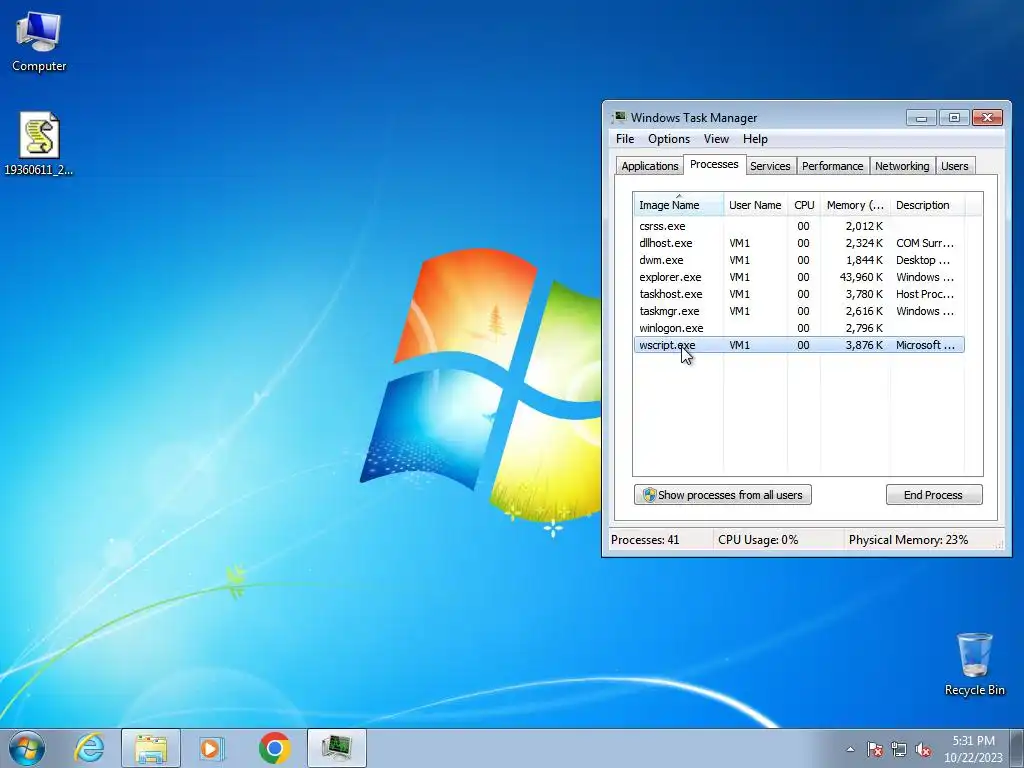Click Show processes from all users
Image resolution: width=1024 pixels, height=768 pixels.
click(723, 494)
